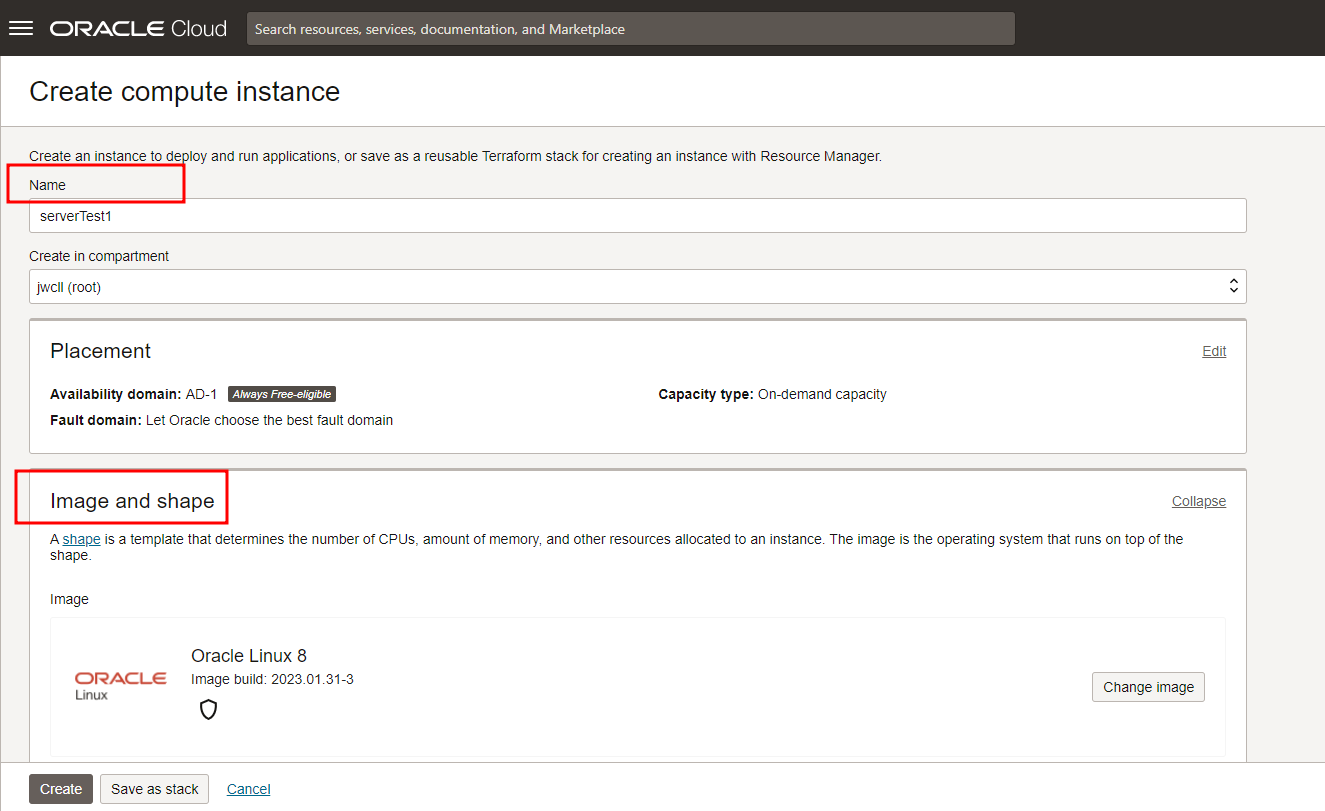Viewport: 1325px width, 811px height.
Task: Collapse the Image and shape section
Action: pos(1199,501)
